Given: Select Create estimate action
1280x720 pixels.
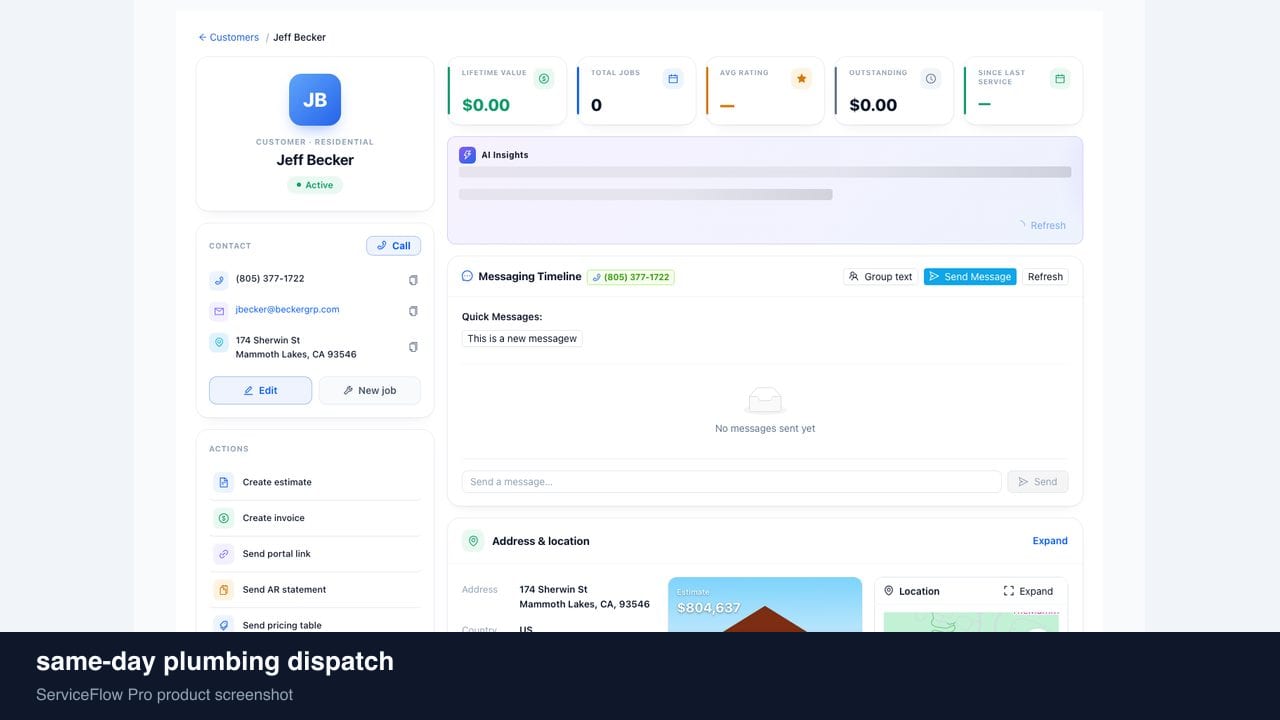Looking at the screenshot, I should coord(315,482).
